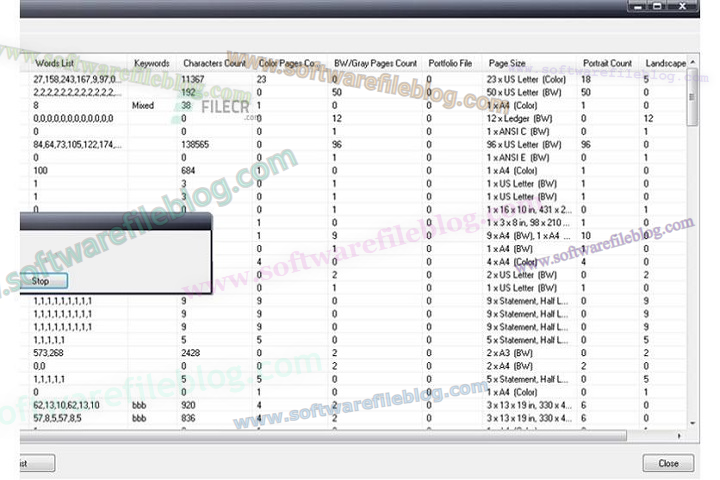Click the '684' characters count cell
The height and width of the screenshot is (480, 720).
188,170
